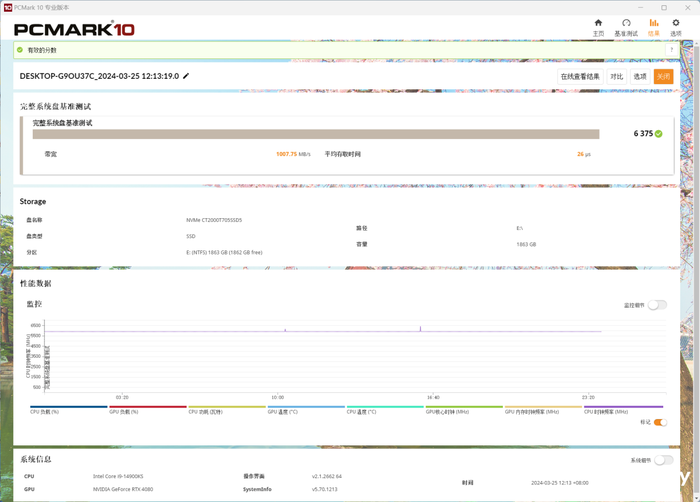Click partition text E: (NTFS) 1863 GB
The height and width of the screenshot is (502, 700).
tap(224, 252)
